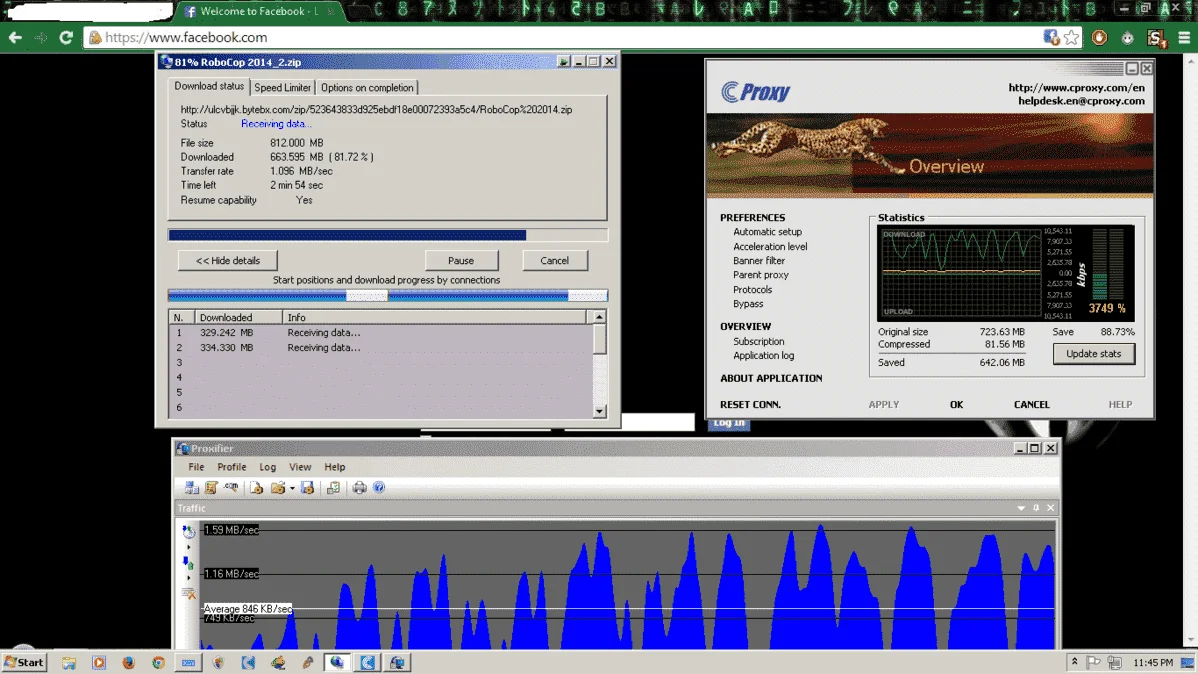Click Proxifier save profile disk icon
Screen dimensions: 1198x674
[307, 488]
